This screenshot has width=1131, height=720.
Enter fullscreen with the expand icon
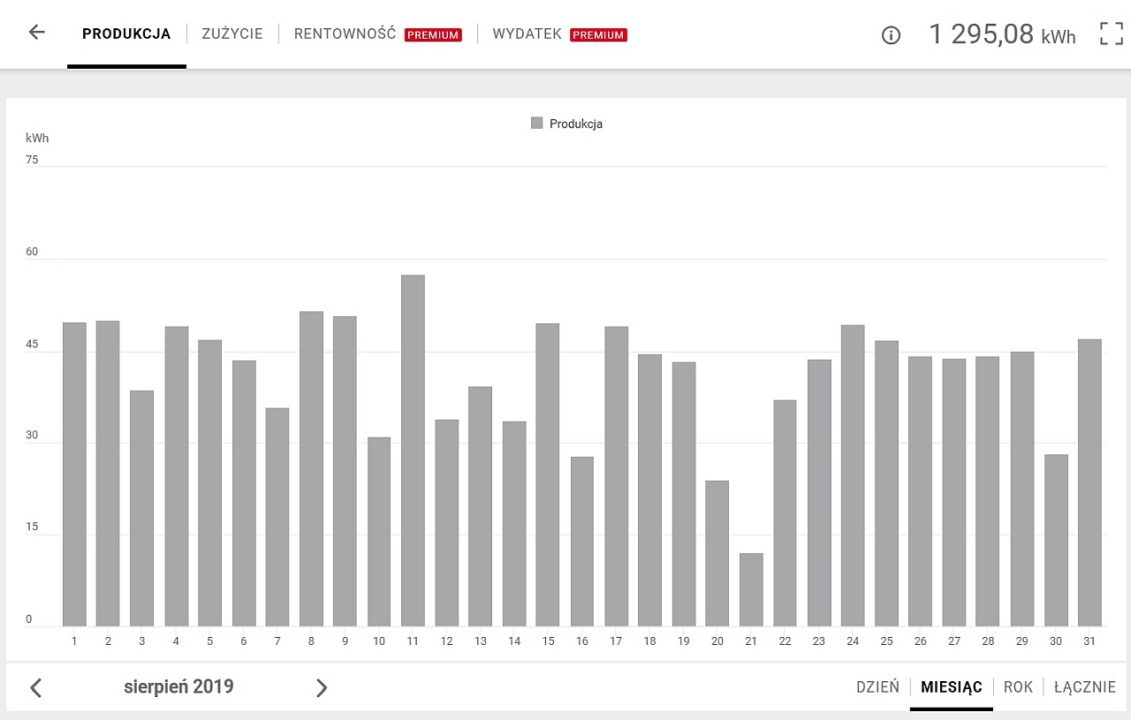(x=1112, y=33)
